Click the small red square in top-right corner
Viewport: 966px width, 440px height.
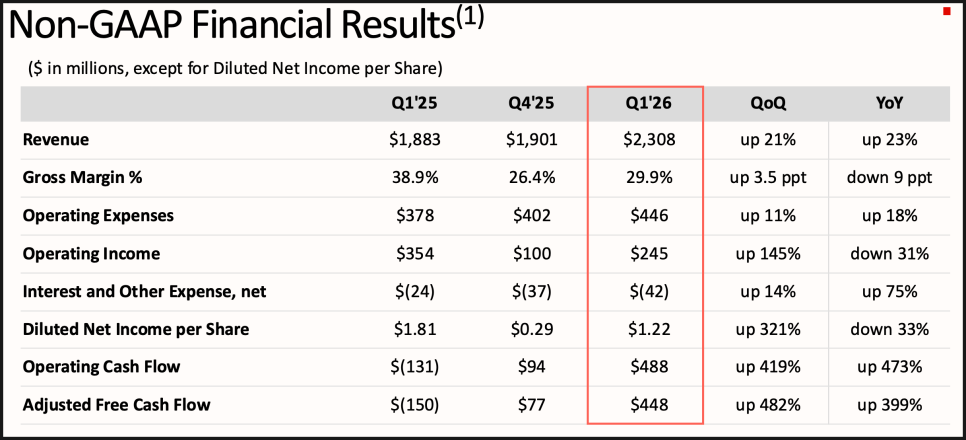click(x=946, y=11)
